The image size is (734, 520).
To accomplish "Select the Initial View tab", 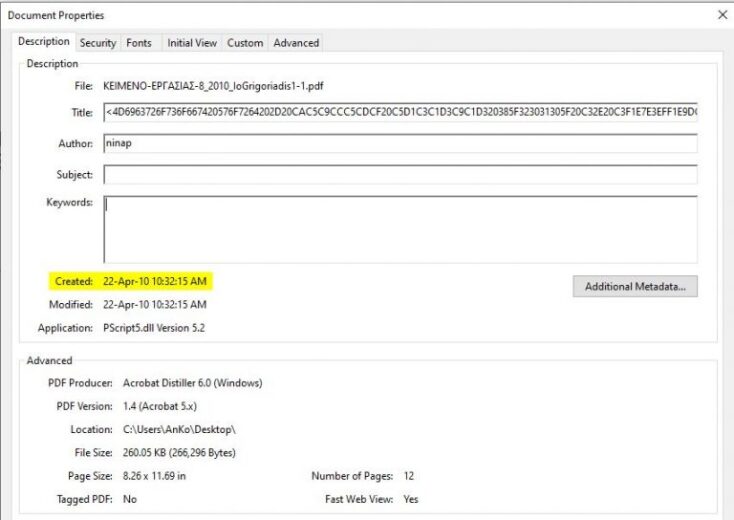I will [192, 43].
